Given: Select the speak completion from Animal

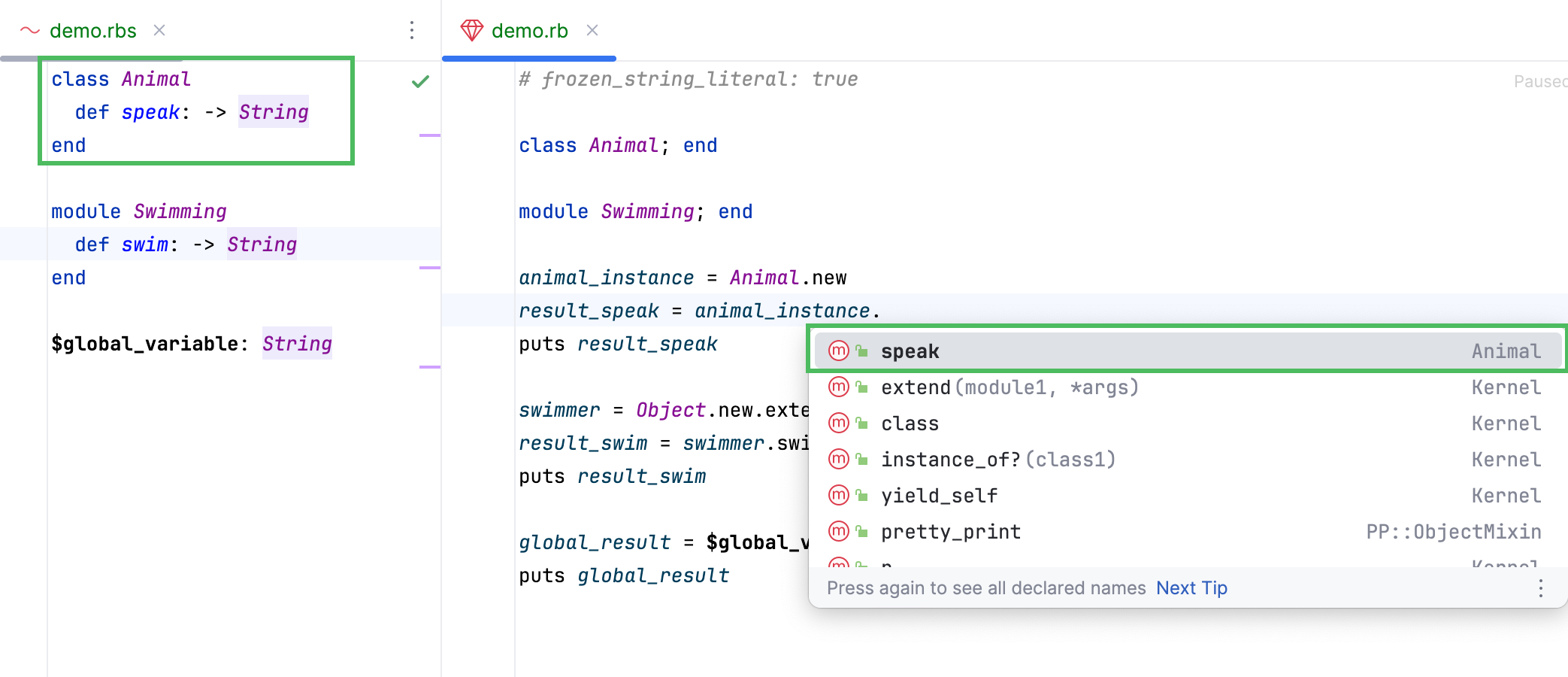Looking at the screenshot, I should (910, 351).
